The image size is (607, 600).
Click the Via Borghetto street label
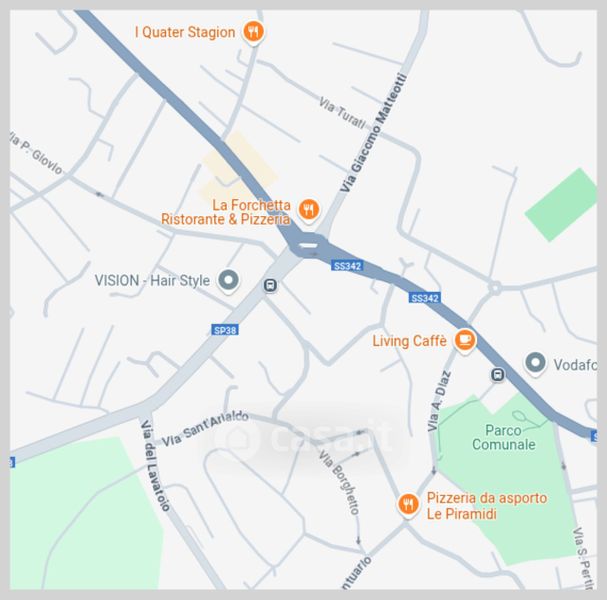(x=339, y=482)
